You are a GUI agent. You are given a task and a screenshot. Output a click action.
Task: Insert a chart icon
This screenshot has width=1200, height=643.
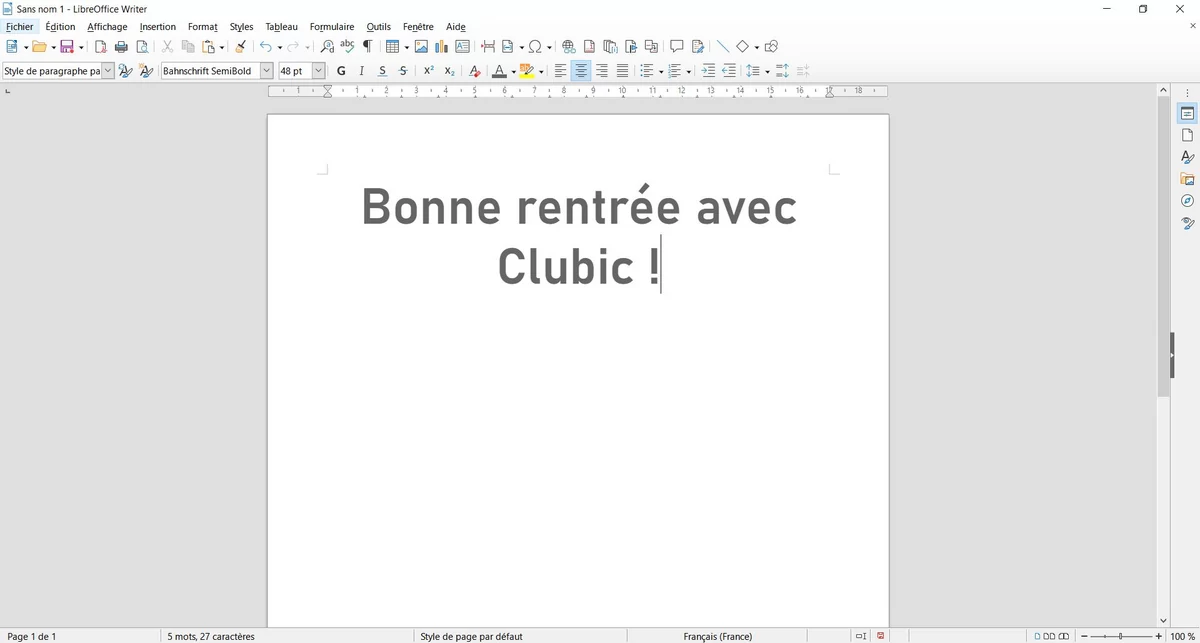[441, 47]
